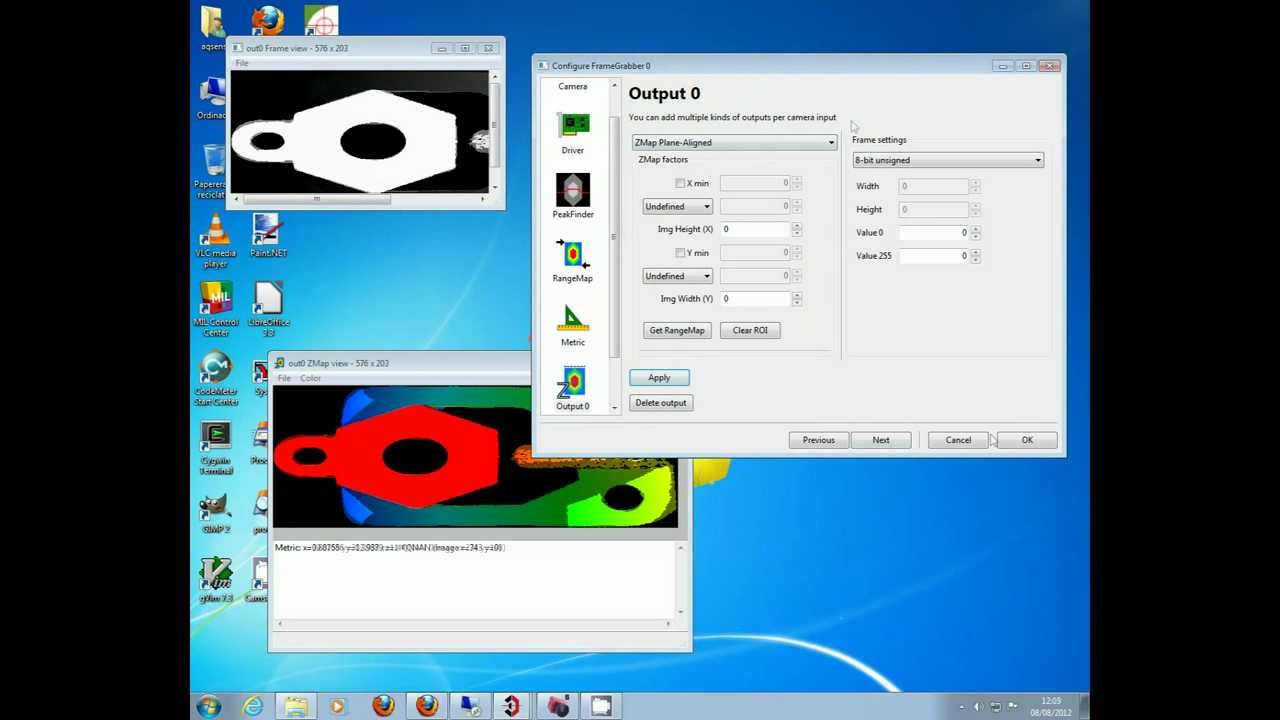
Task: Open the ZMap Plane-Aligned output type dropdown
Action: (x=734, y=142)
